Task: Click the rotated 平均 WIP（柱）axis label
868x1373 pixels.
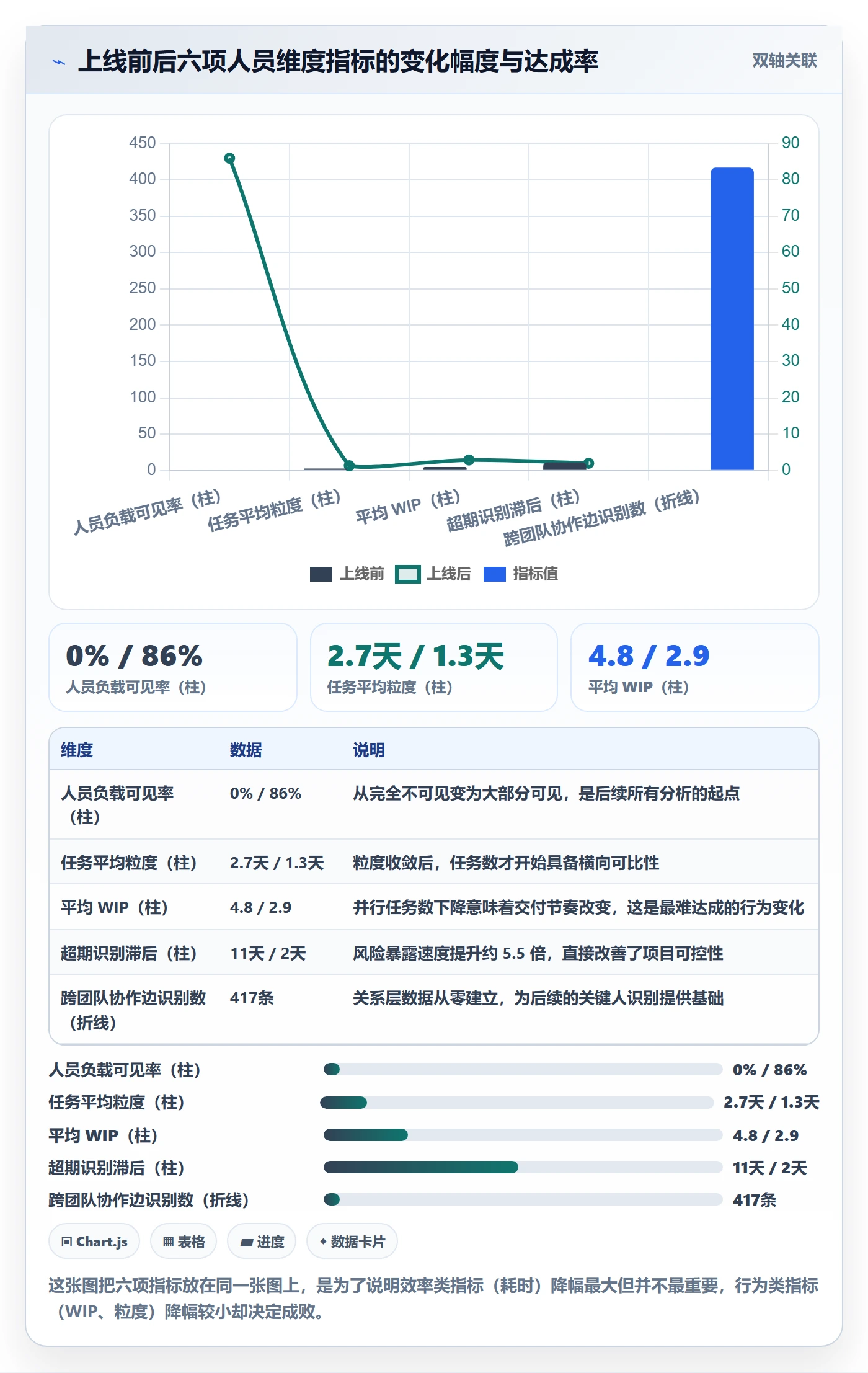Action: 407,507
